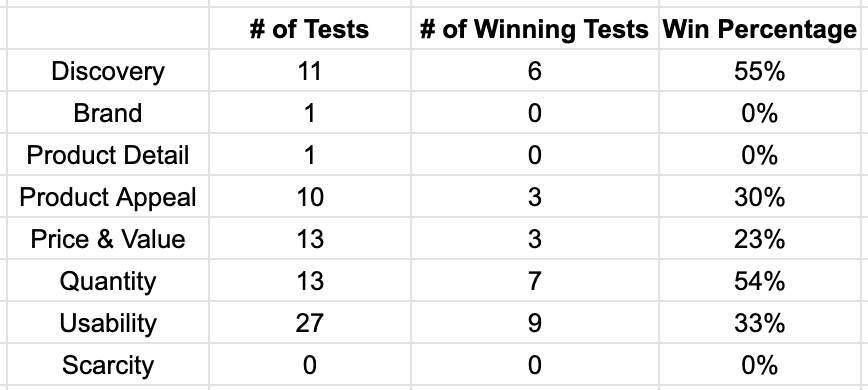This screenshot has height=390, width=868.
Task: Click the Price & Value label cell
Action: pos(108,239)
